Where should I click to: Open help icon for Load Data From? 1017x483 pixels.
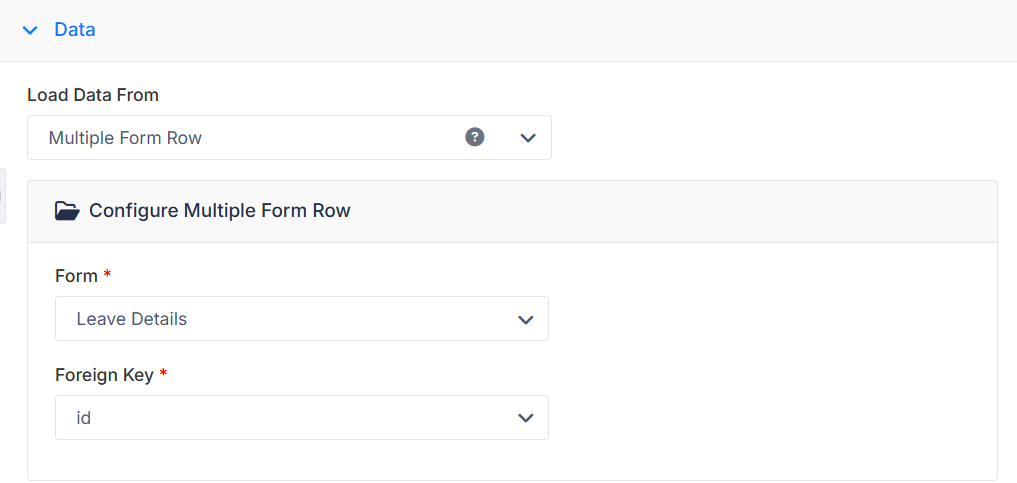[475, 137]
